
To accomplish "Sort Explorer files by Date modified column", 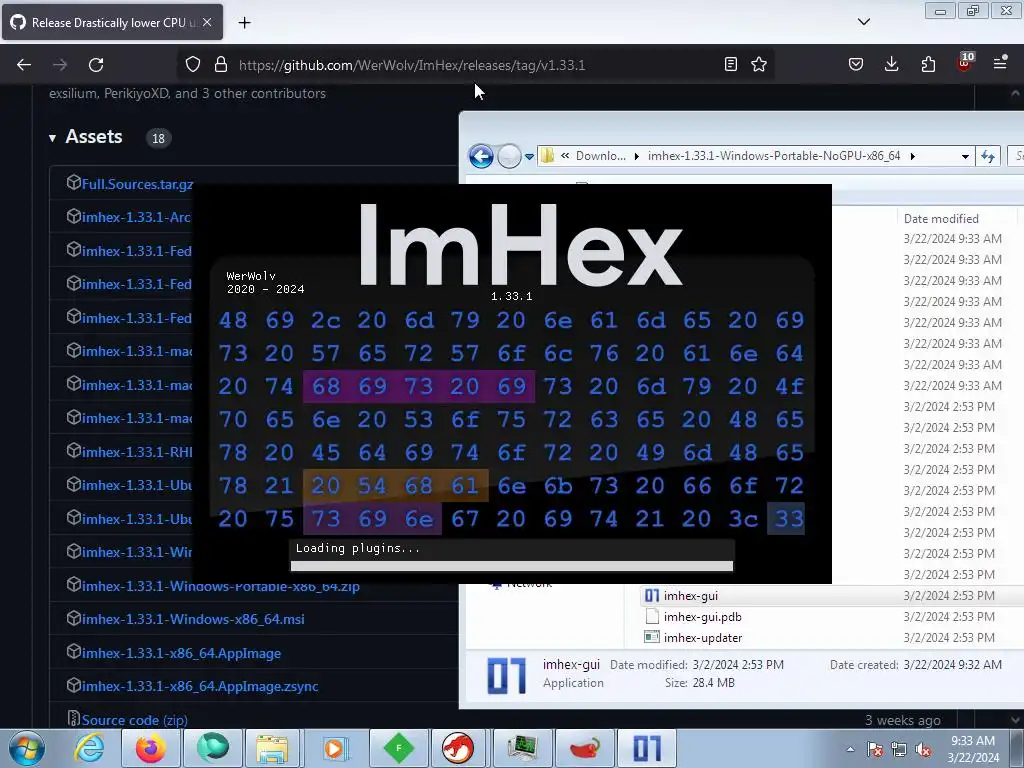I will 941,219.
